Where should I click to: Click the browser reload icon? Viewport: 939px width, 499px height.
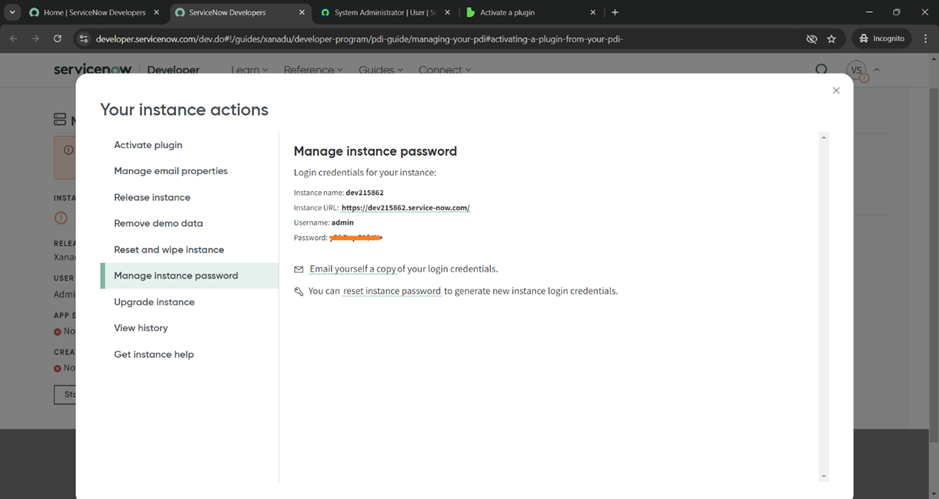coord(57,39)
